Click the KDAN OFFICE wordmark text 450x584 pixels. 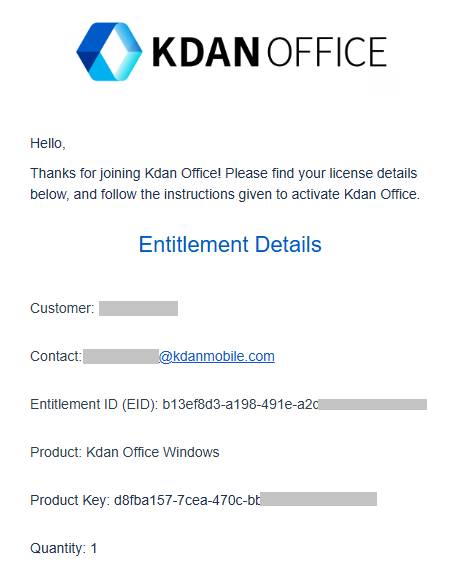(x=269, y=52)
